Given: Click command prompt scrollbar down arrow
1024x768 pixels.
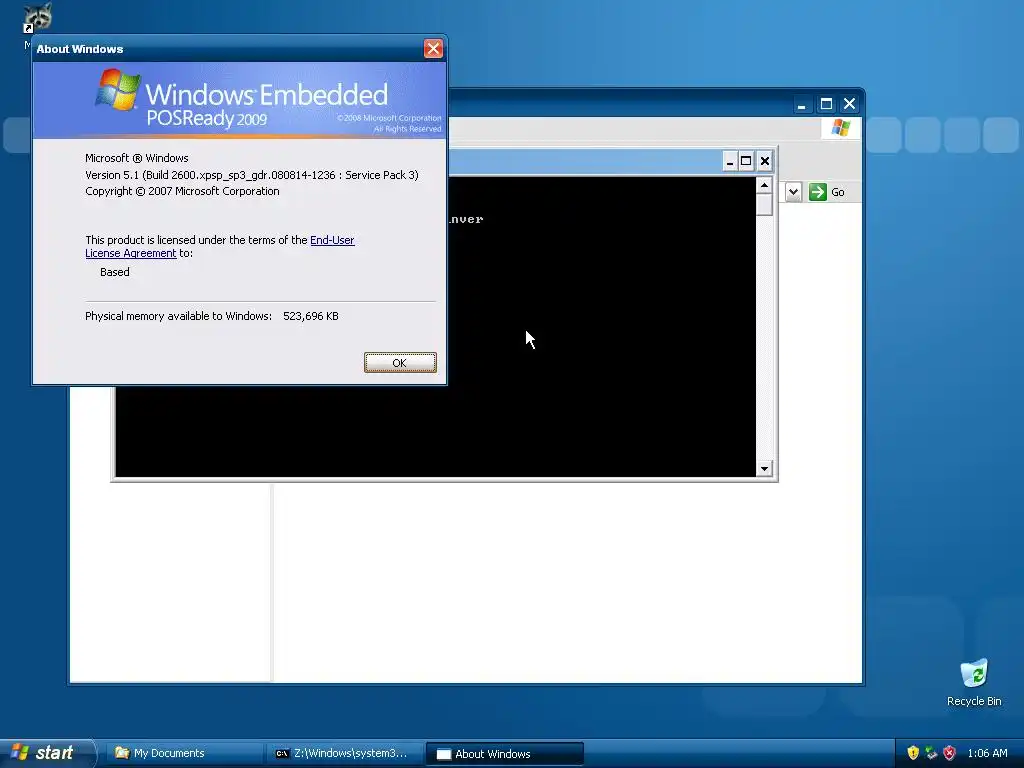Looking at the screenshot, I should pyautogui.click(x=764, y=468).
